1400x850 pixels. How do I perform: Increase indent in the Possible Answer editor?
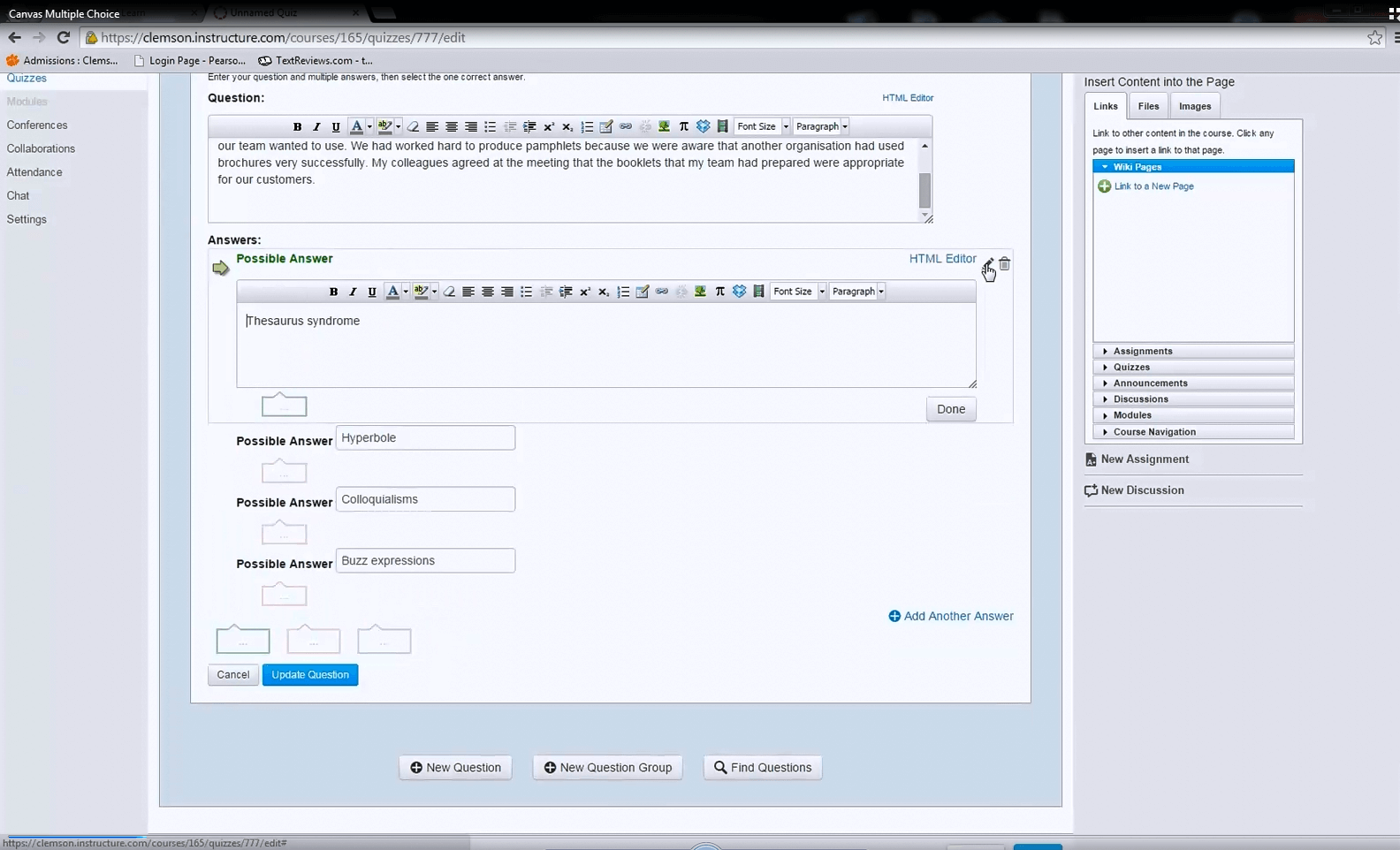click(566, 292)
